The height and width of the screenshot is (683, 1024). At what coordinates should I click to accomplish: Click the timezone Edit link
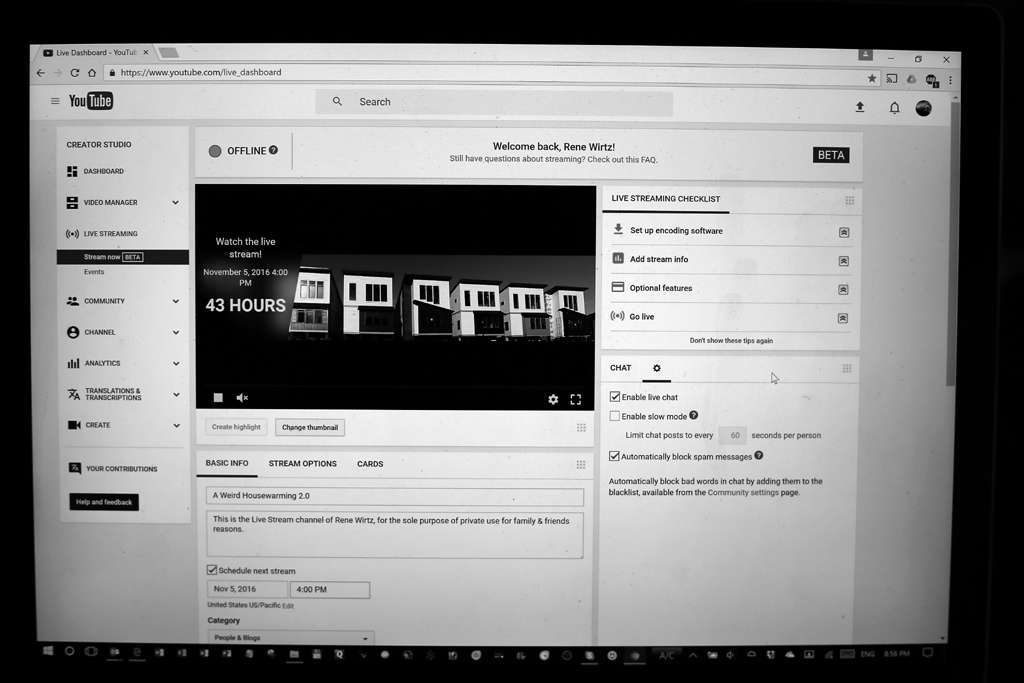288,606
